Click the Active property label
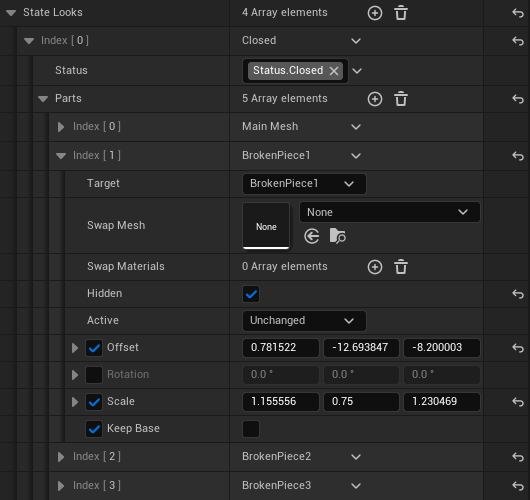 [x=103, y=320]
